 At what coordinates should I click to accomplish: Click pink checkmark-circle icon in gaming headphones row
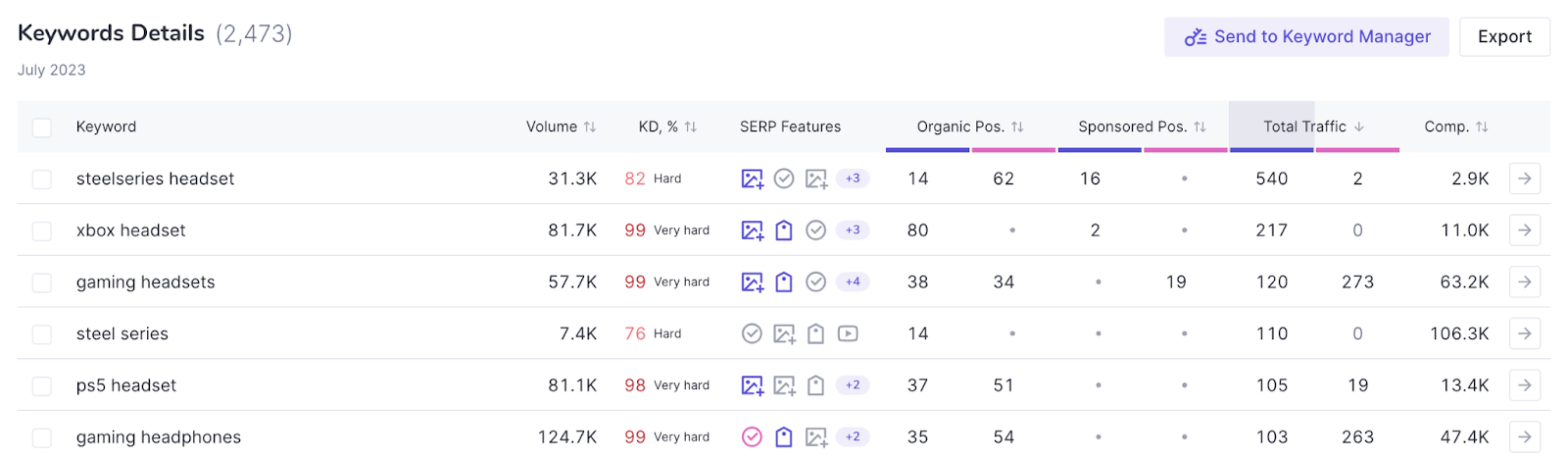tap(752, 436)
